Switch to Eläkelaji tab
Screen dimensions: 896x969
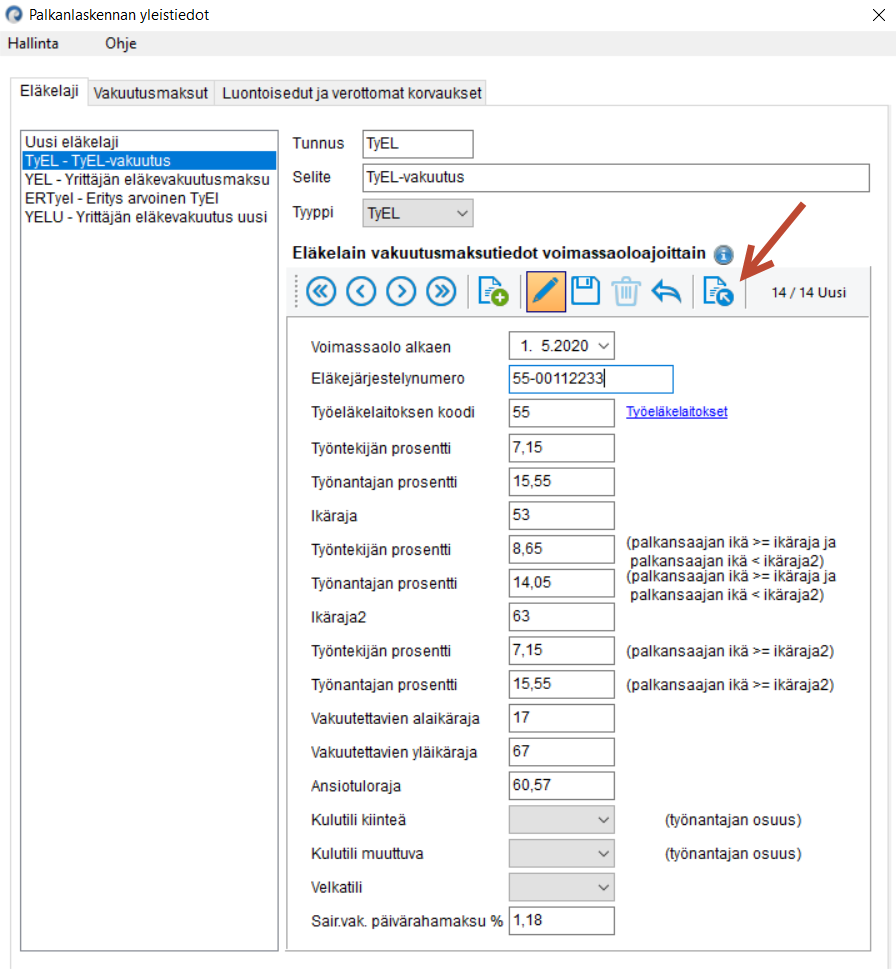[x=49, y=91]
